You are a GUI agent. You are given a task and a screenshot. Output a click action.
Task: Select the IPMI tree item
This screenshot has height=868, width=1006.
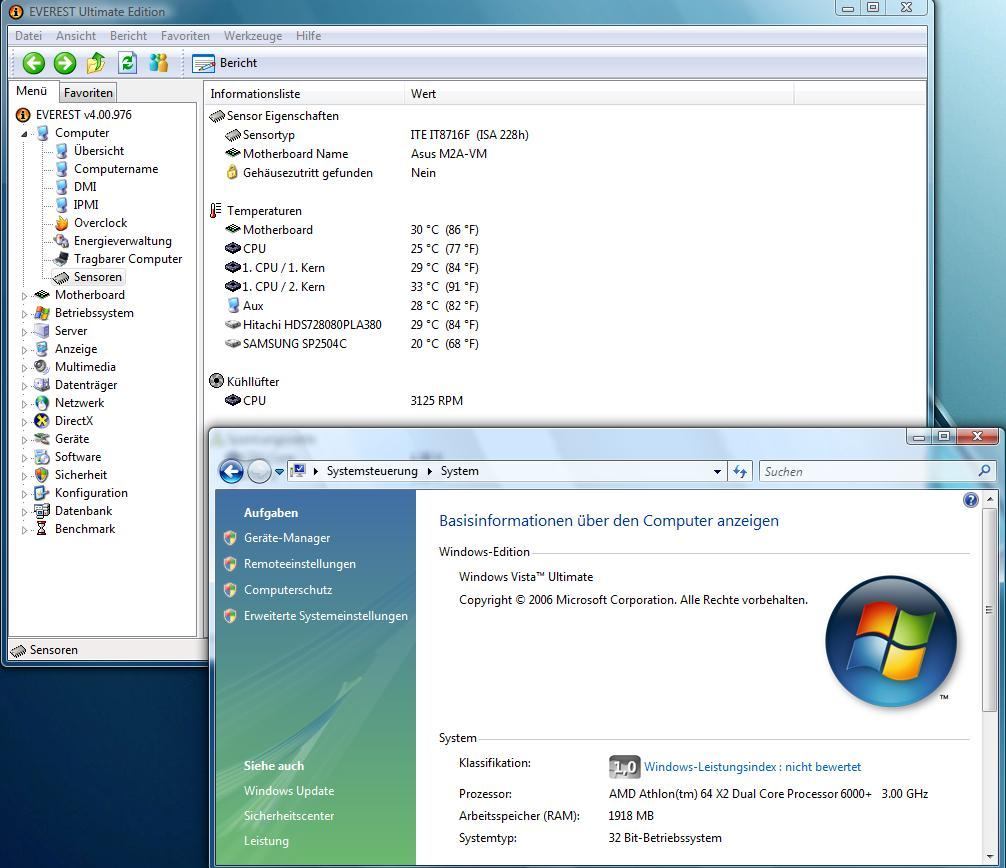click(x=87, y=205)
